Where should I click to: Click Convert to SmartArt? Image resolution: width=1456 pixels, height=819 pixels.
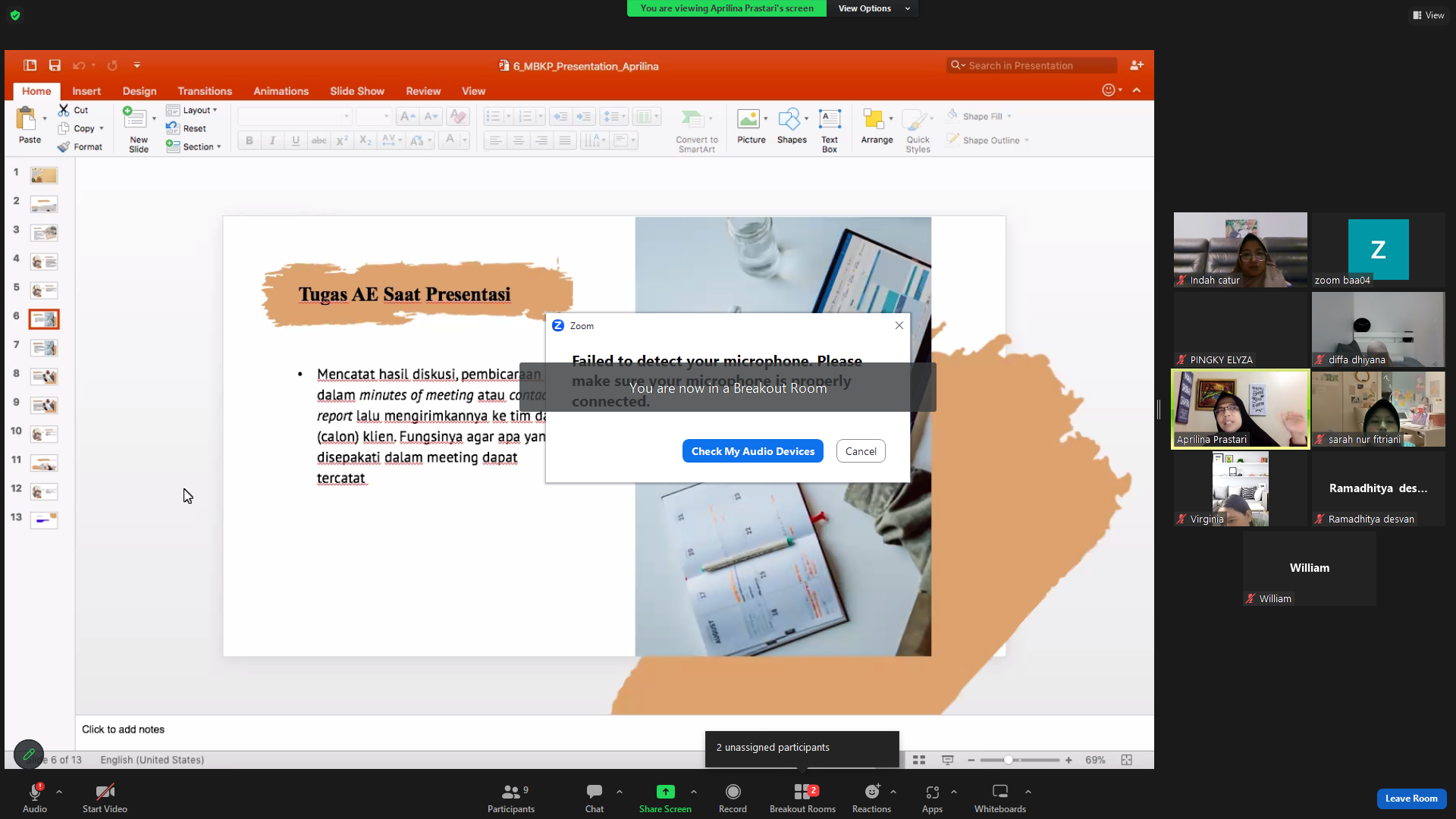tap(697, 130)
